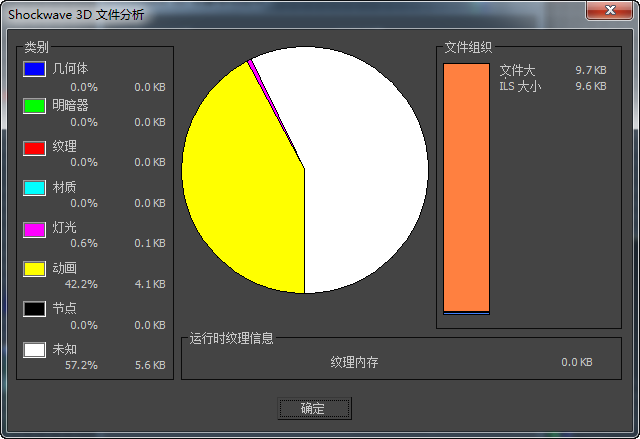Click the blue 几何体 color swatch
Image resolution: width=640 pixels, height=439 pixels.
34,69
